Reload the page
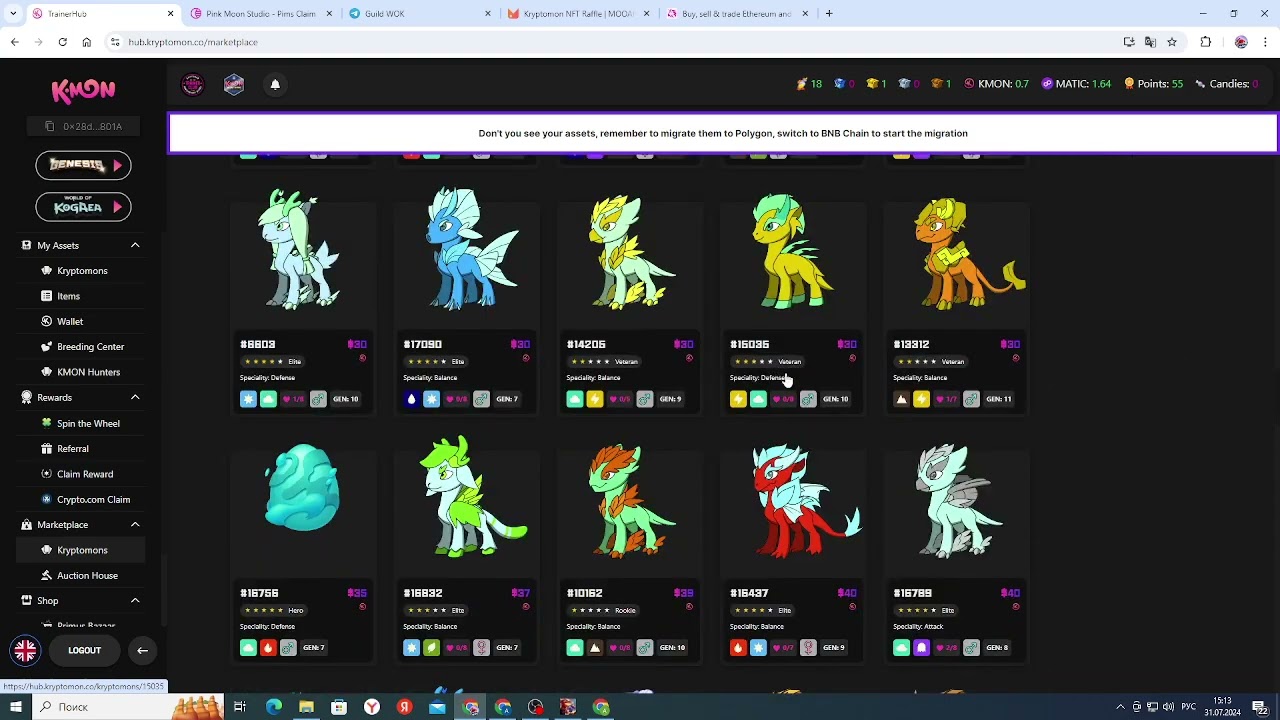This screenshot has width=1280, height=720. point(62,42)
